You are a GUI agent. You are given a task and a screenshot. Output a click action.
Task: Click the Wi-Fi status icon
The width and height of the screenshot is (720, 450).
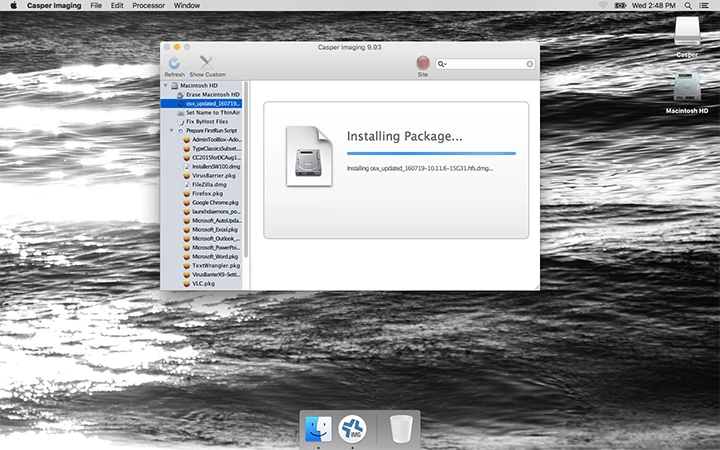point(603,6)
